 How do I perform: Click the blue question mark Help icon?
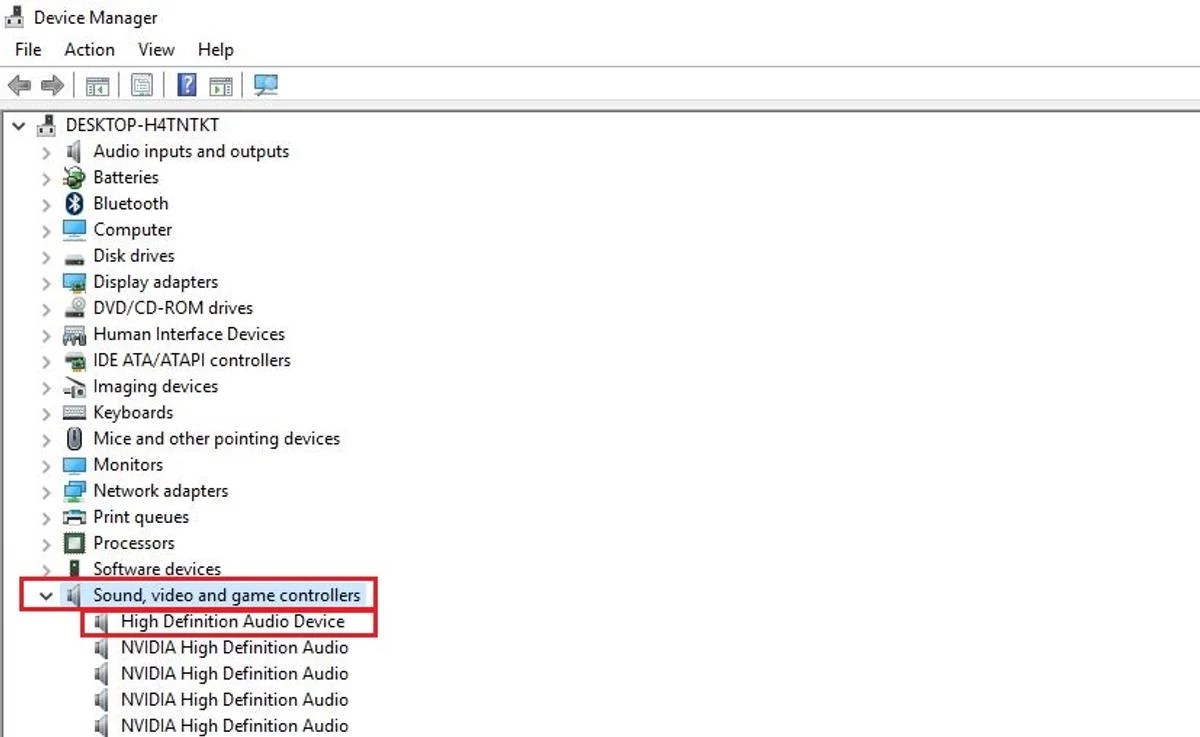point(186,86)
